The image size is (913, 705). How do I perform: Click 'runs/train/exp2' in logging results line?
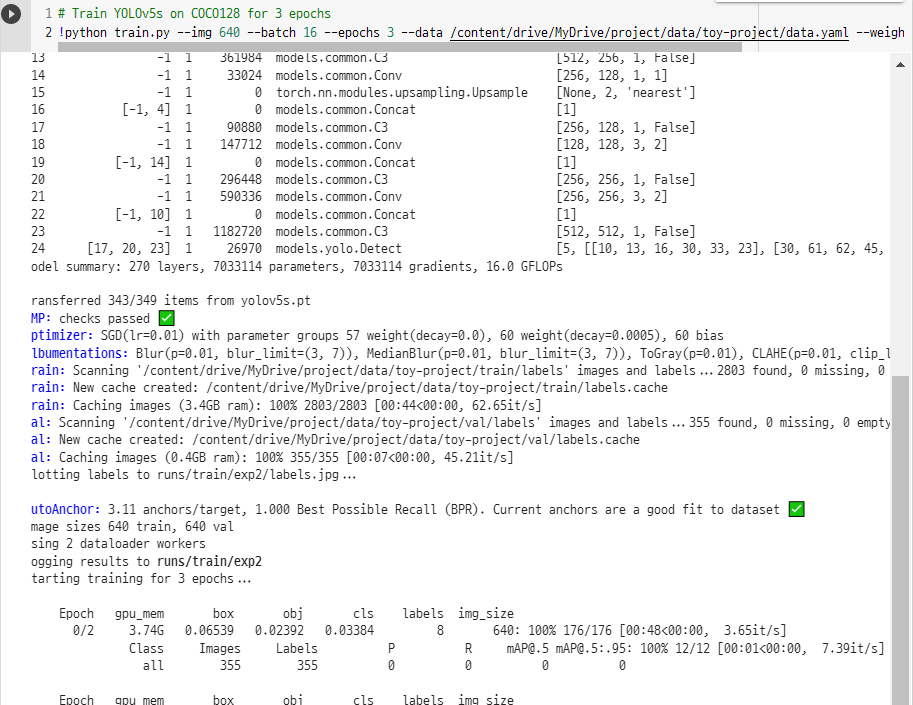coord(210,561)
